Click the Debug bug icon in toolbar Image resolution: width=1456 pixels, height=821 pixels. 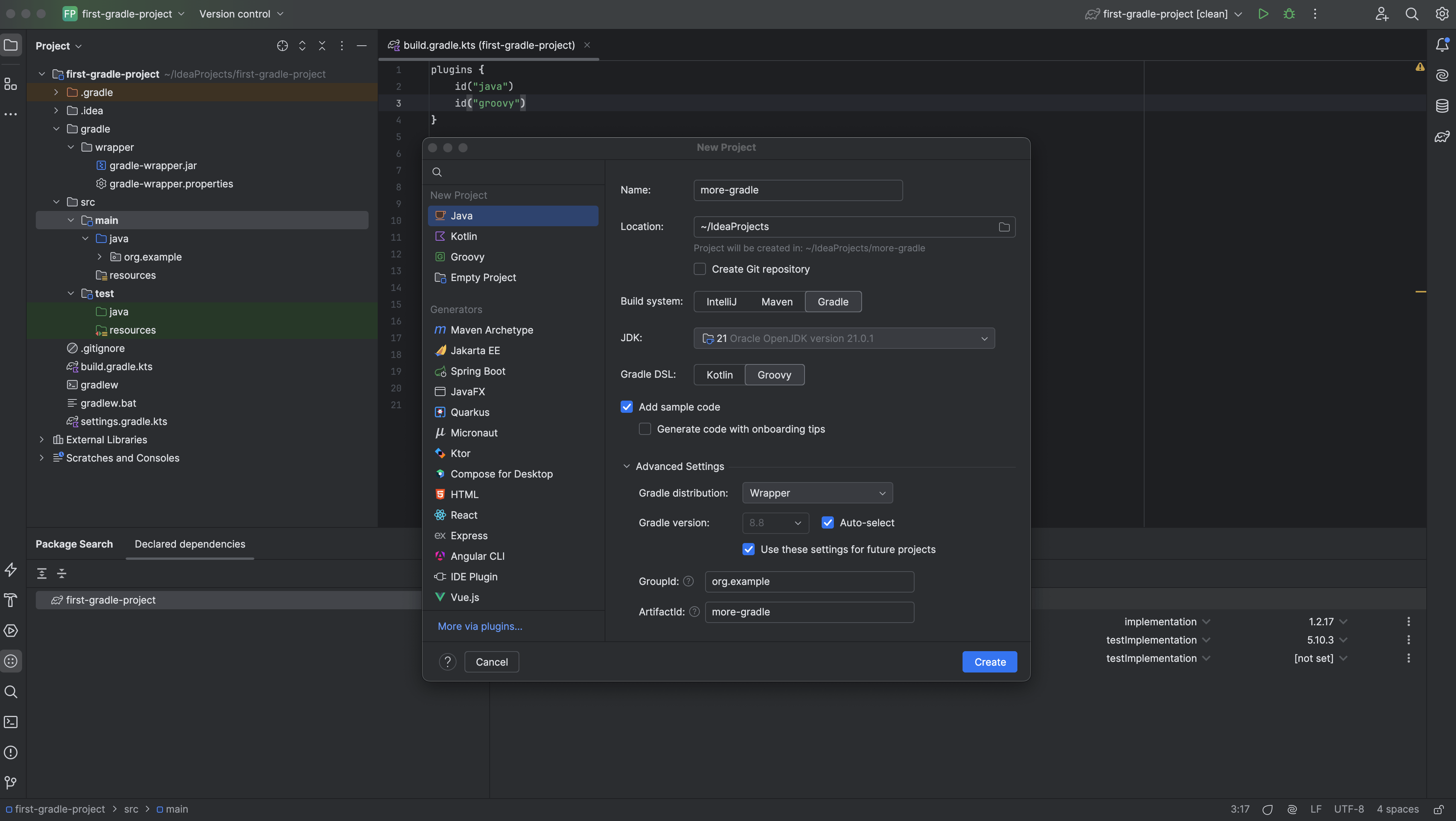click(1289, 14)
